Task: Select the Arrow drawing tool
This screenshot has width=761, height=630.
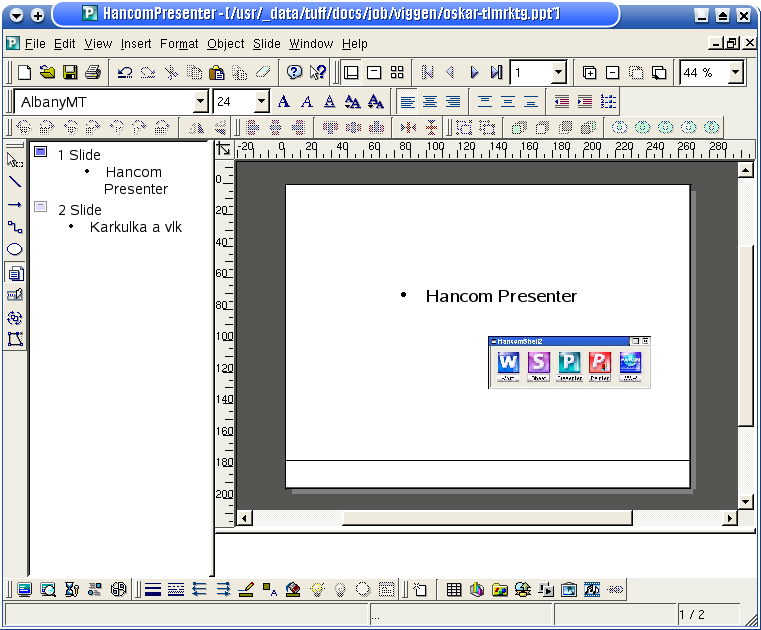Action: 15,204
